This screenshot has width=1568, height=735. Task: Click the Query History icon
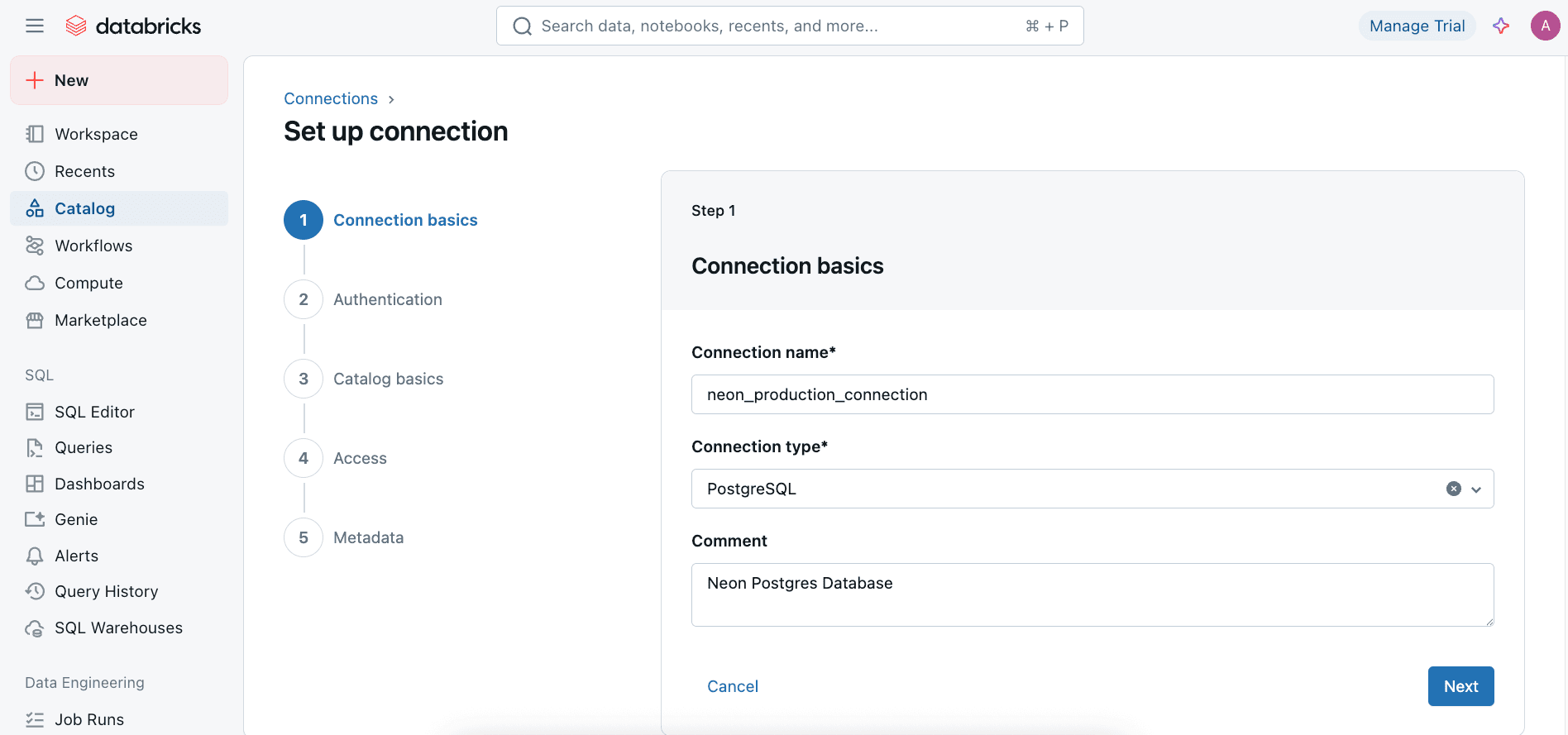[x=35, y=591]
